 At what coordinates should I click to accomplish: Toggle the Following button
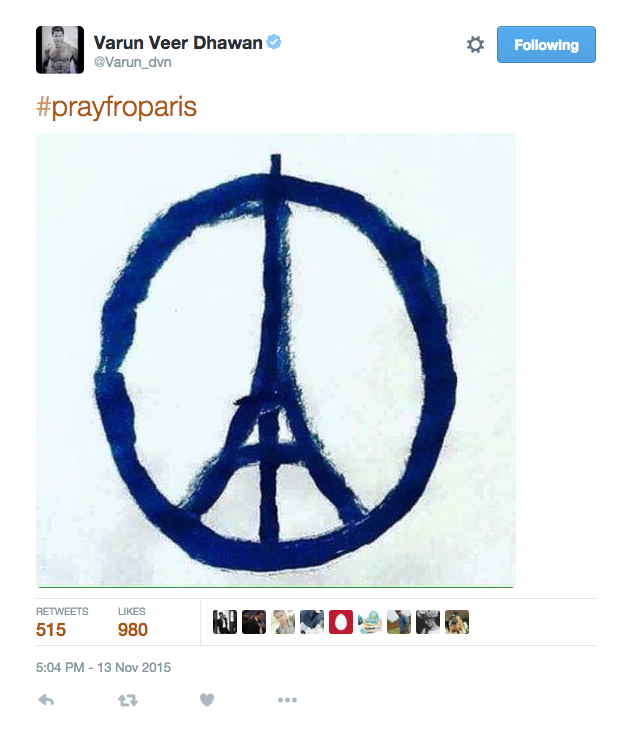point(546,45)
